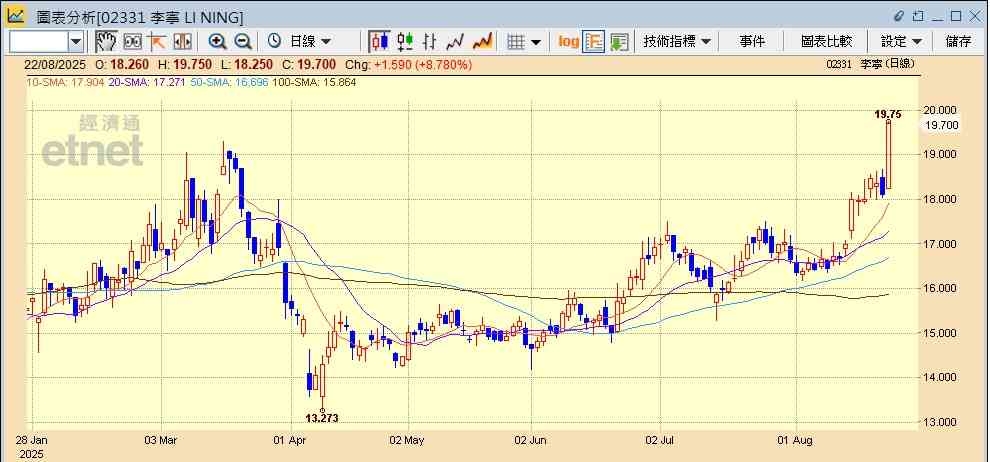Image resolution: width=990 pixels, height=462 pixels.
Task: Click the chart app icon in title bar
Action: coord(16,15)
